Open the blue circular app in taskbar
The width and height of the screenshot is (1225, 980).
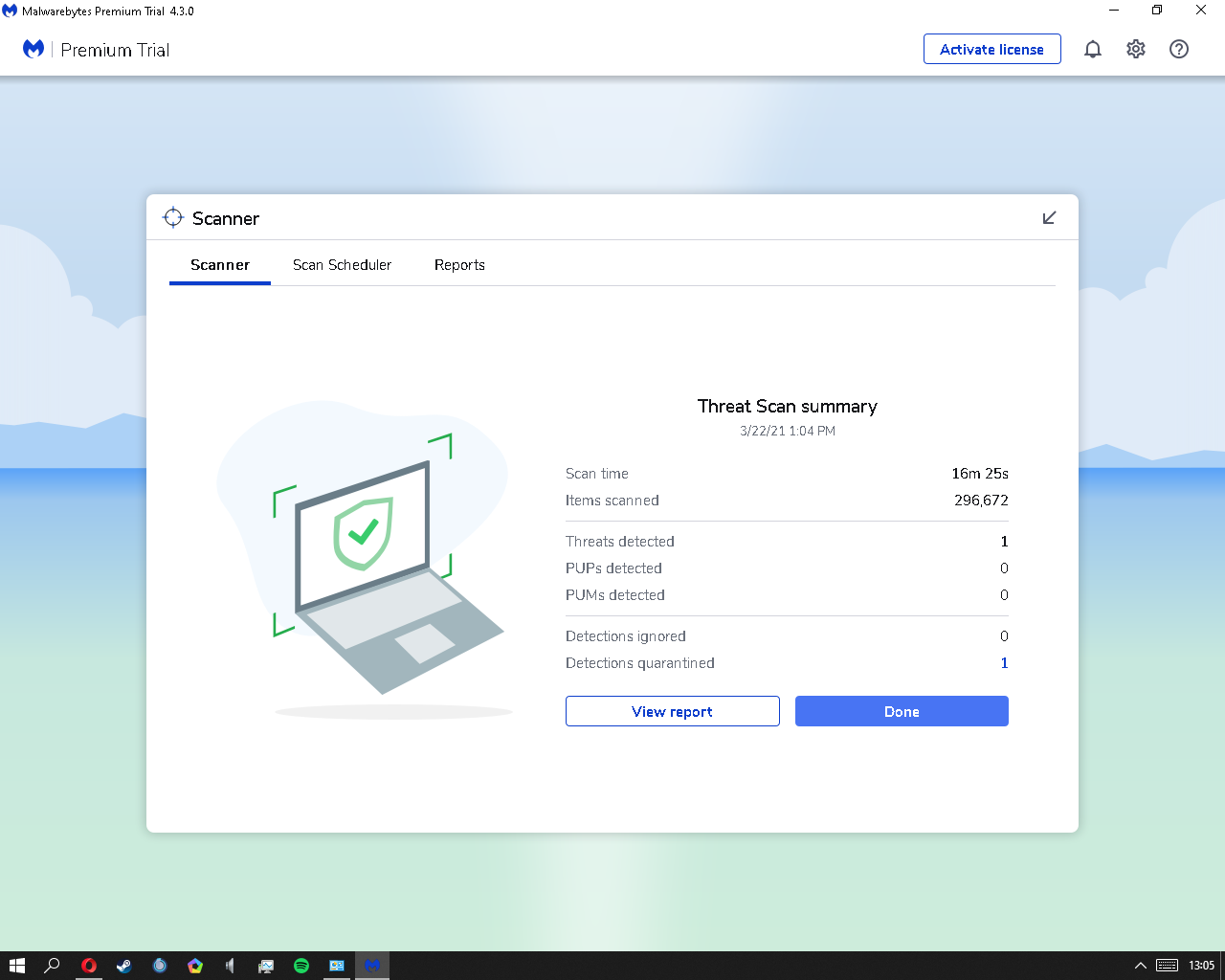click(x=160, y=966)
